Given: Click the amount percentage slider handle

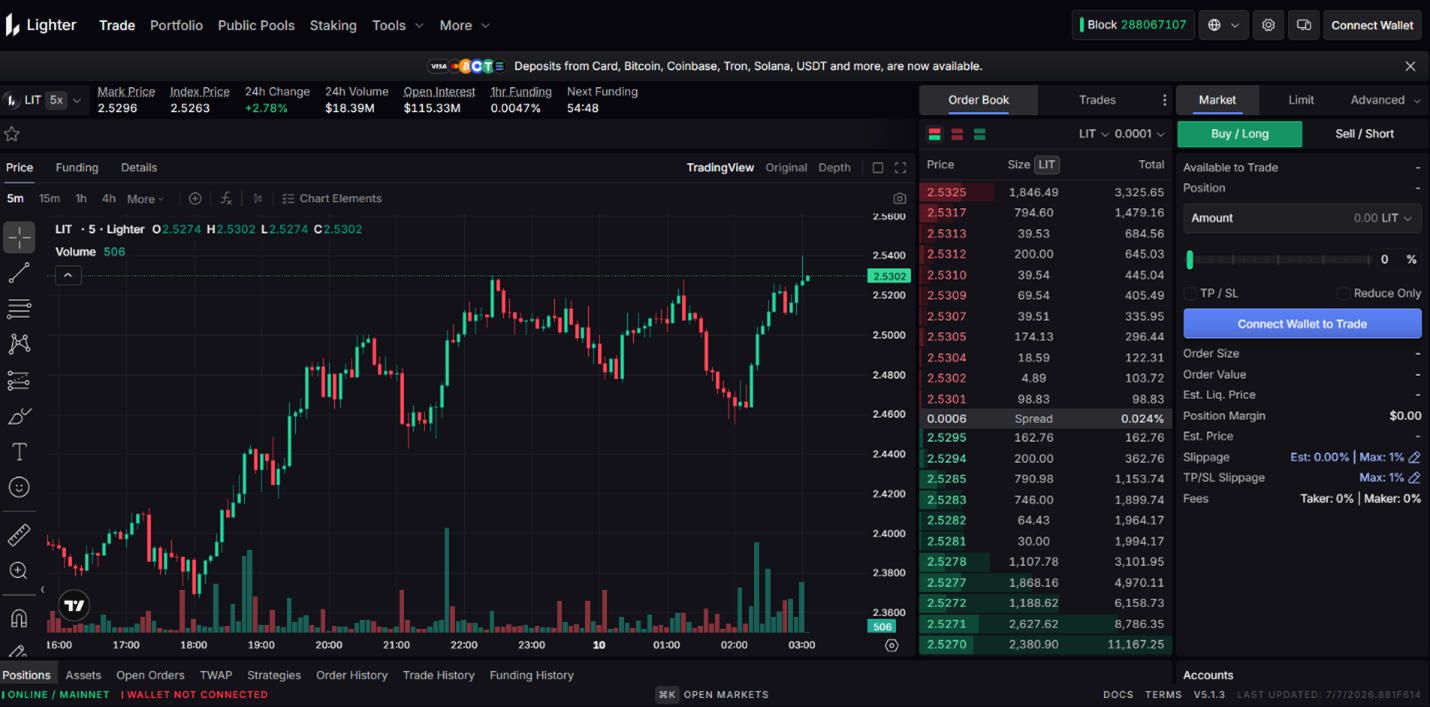Looking at the screenshot, I should click(1190, 260).
